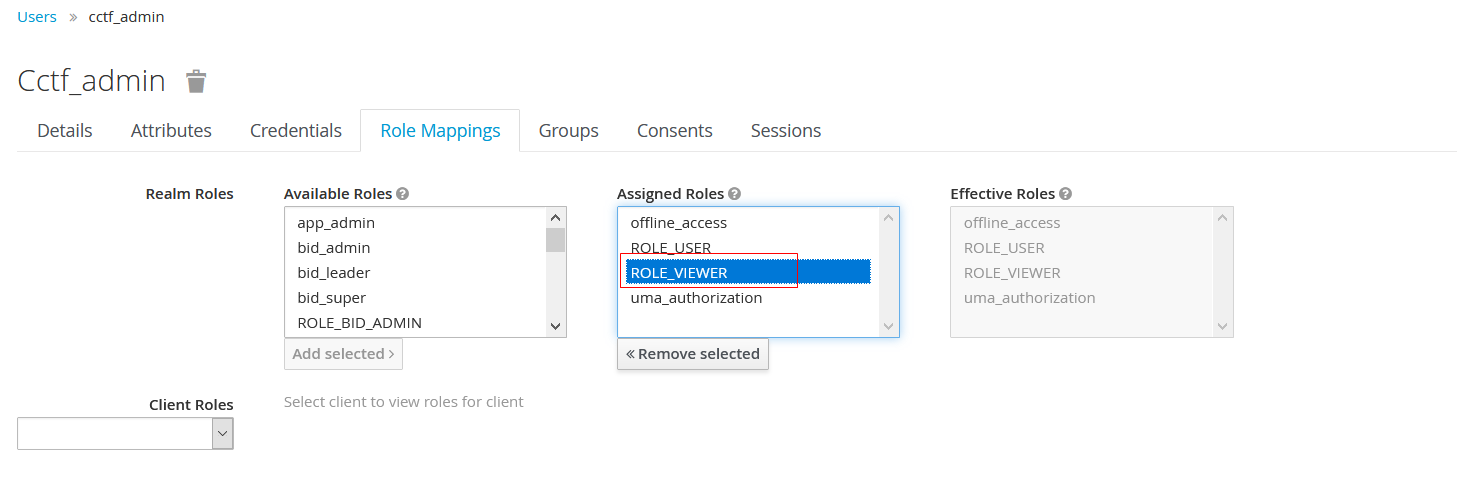The height and width of the screenshot is (480, 1457).
Task: Show the Sessions tab
Action: coord(786,131)
